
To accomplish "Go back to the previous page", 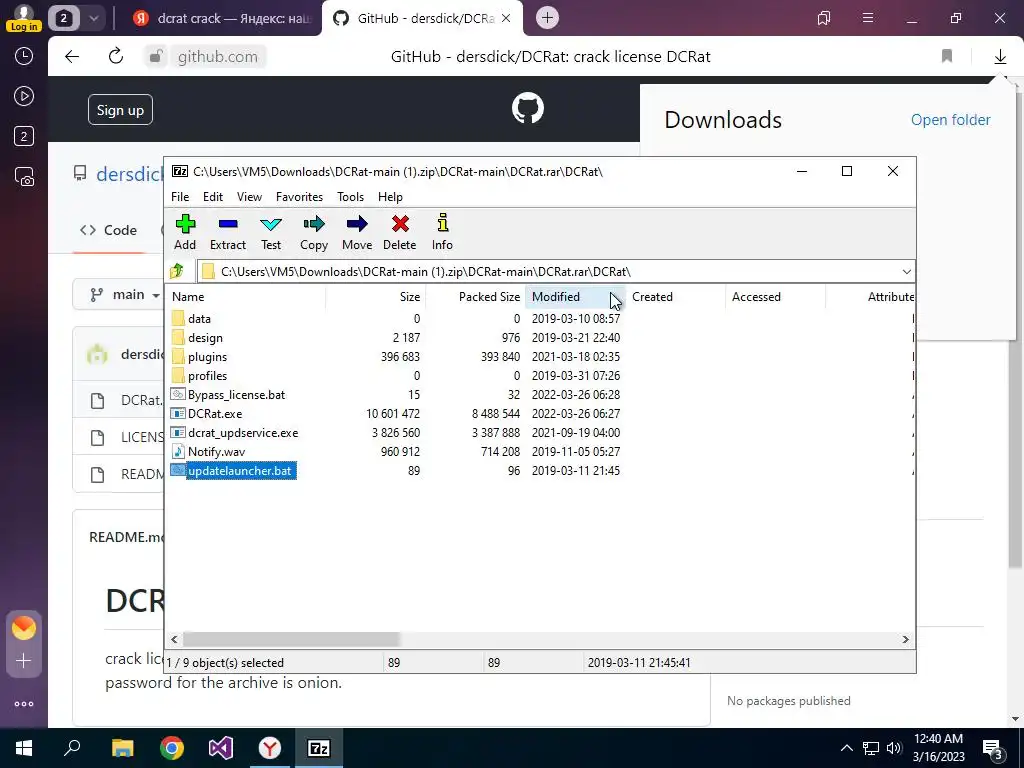I will pyautogui.click(x=72, y=57).
